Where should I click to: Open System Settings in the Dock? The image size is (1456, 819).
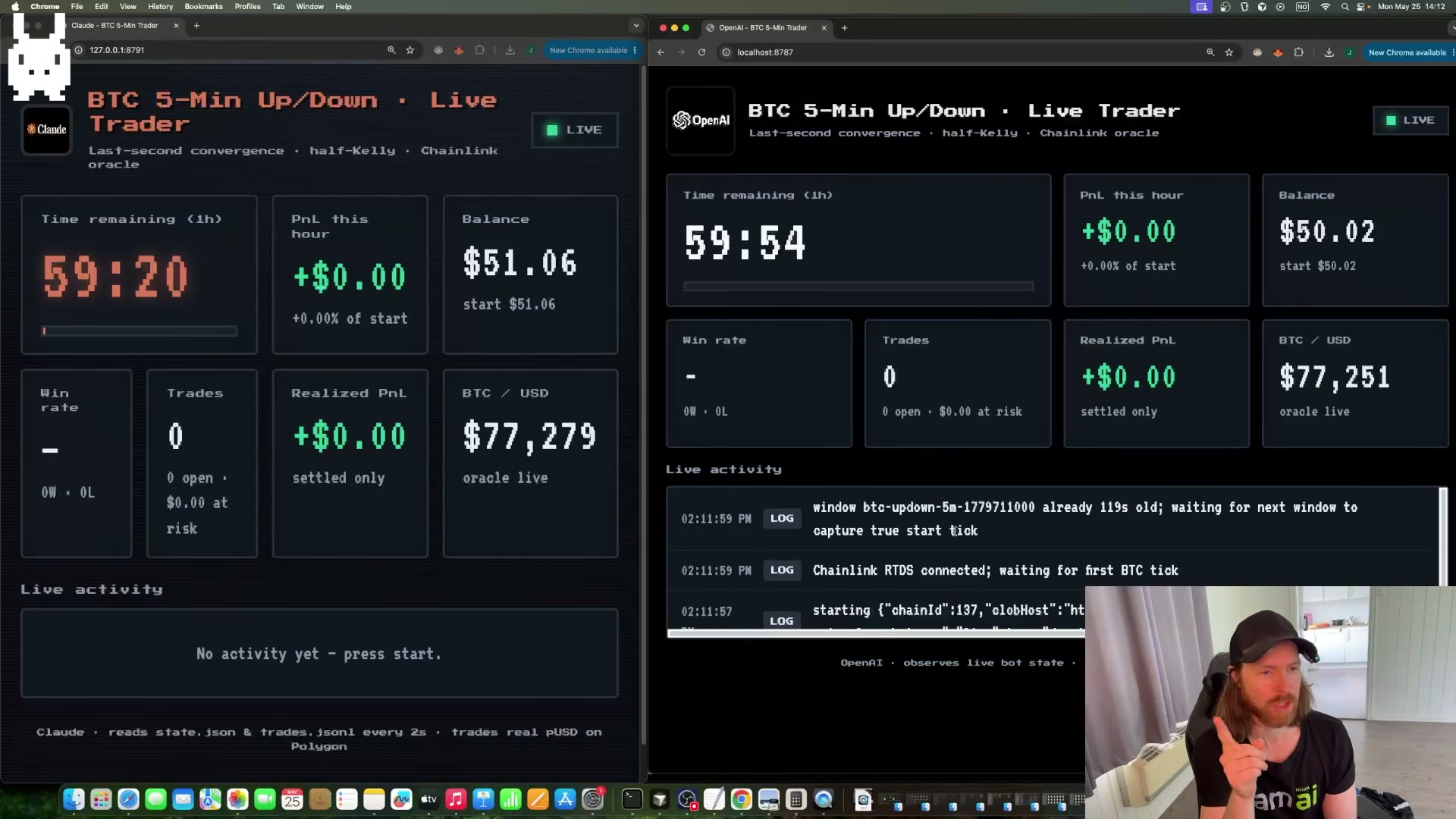[592, 799]
